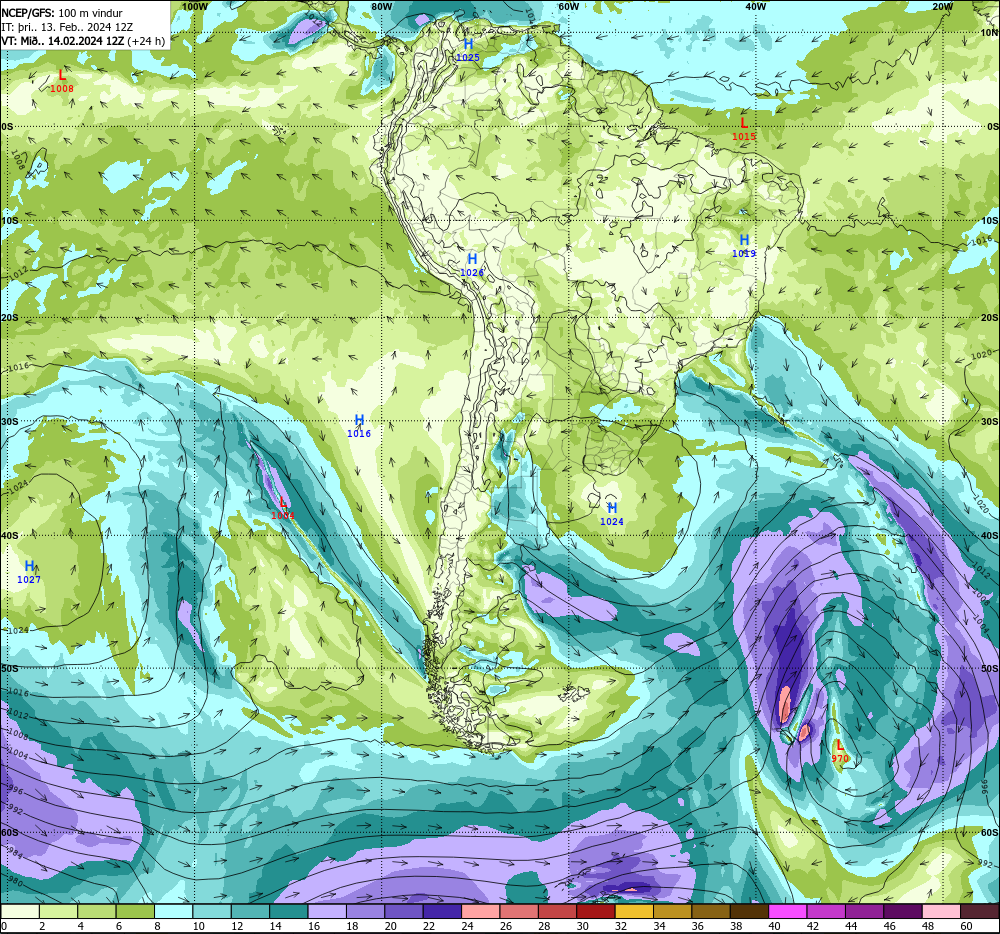Click the 40W longitude label
The width and height of the screenshot is (1000, 934).
755,6
